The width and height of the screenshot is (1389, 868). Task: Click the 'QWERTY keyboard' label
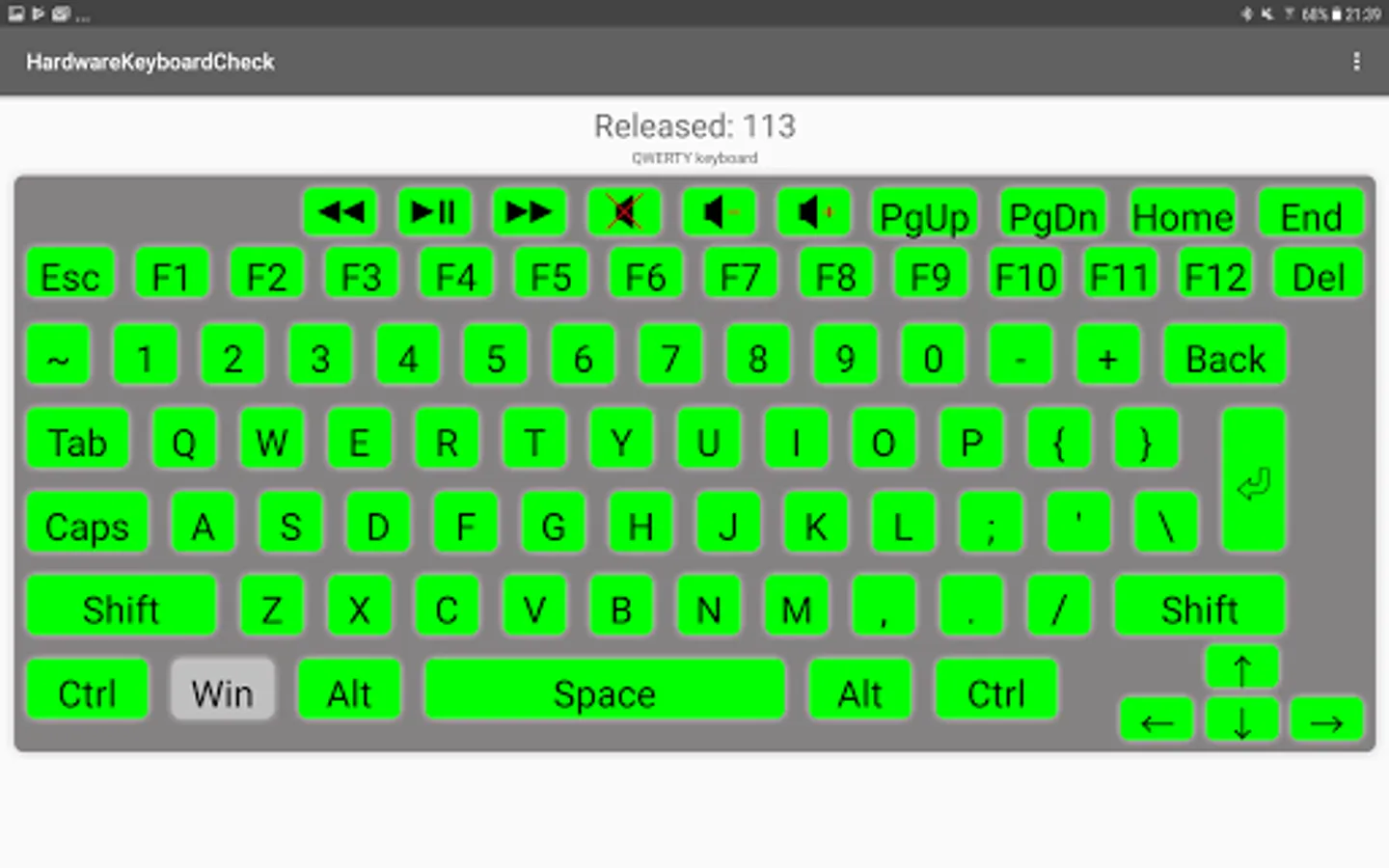pos(694,158)
